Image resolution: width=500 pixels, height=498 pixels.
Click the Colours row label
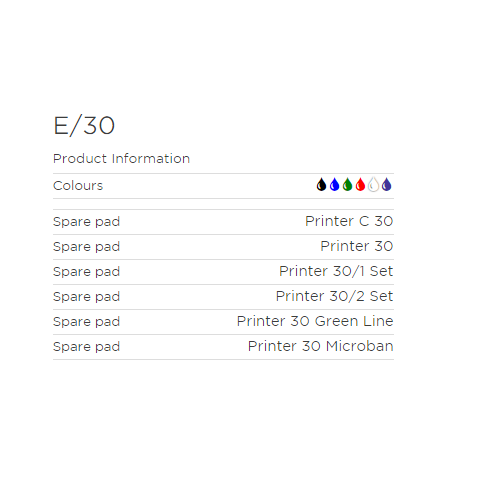[x=78, y=186]
